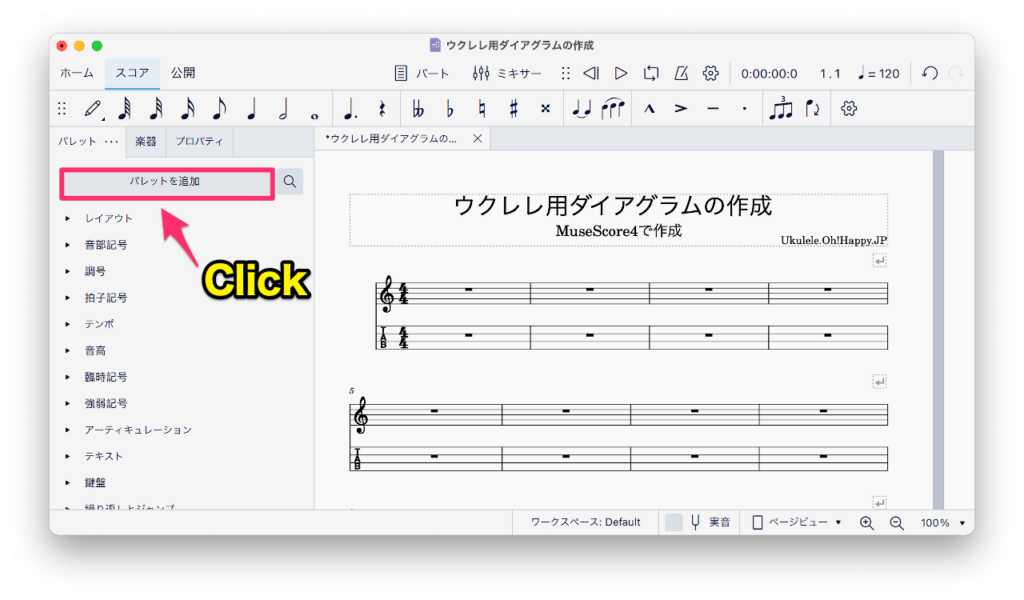Click the vertical scrollbar of the score
The height and width of the screenshot is (600, 1024).
tap(938, 330)
